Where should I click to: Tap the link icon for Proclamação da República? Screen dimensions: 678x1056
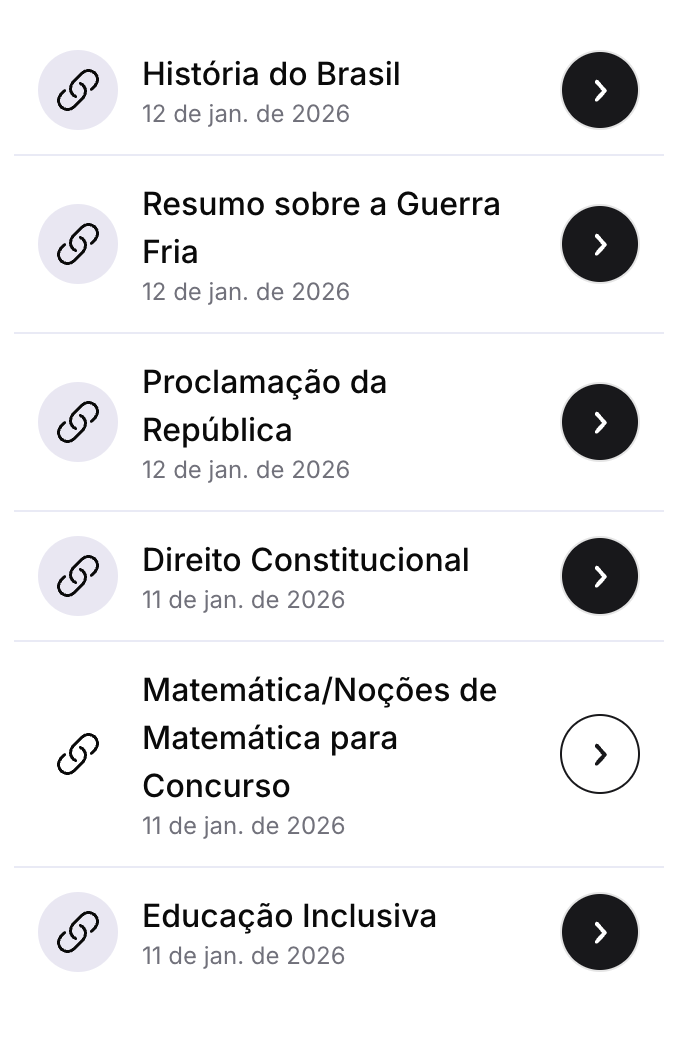point(78,422)
